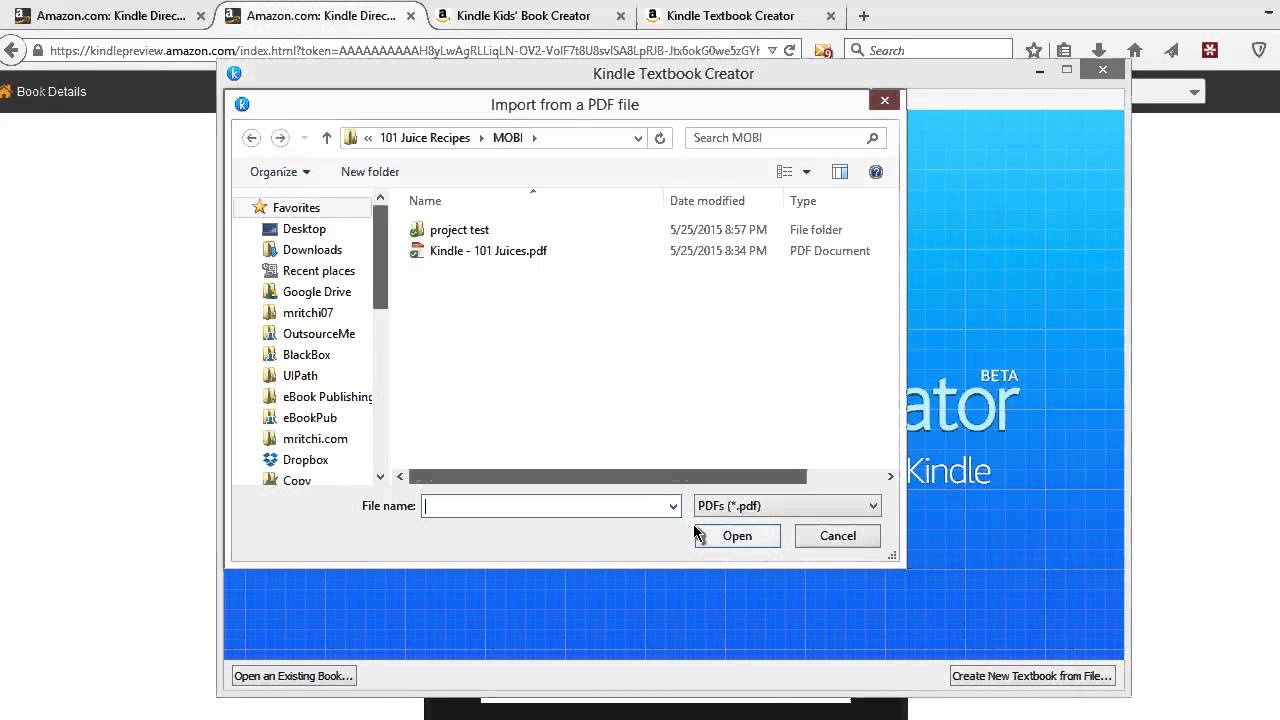1280x720 pixels.
Task: Click 101 Juice Recipes in the breadcrumb
Action: [x=424, y=138]
